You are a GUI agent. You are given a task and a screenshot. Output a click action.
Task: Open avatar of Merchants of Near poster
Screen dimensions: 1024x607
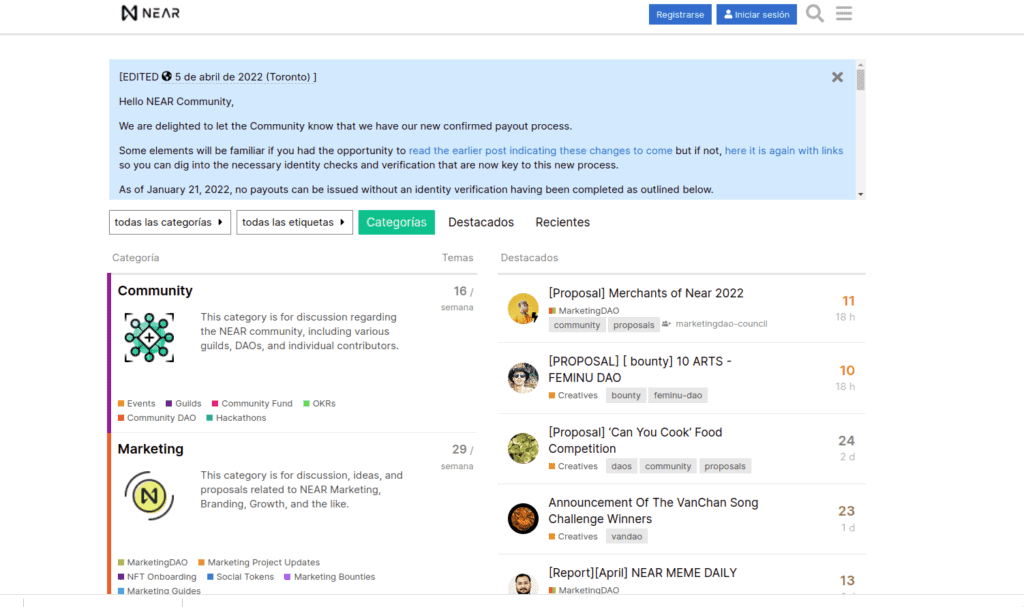[x=523, y=308]
